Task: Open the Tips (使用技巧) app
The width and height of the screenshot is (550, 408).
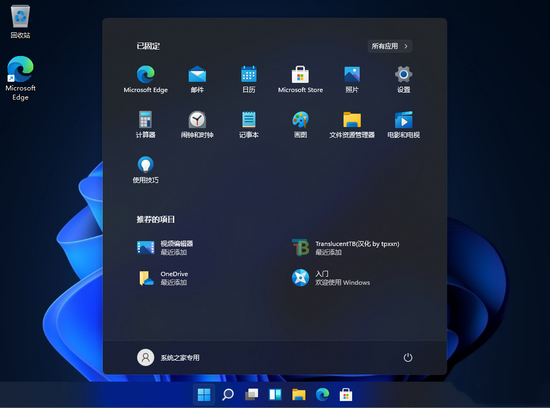Action: [146, 169]
